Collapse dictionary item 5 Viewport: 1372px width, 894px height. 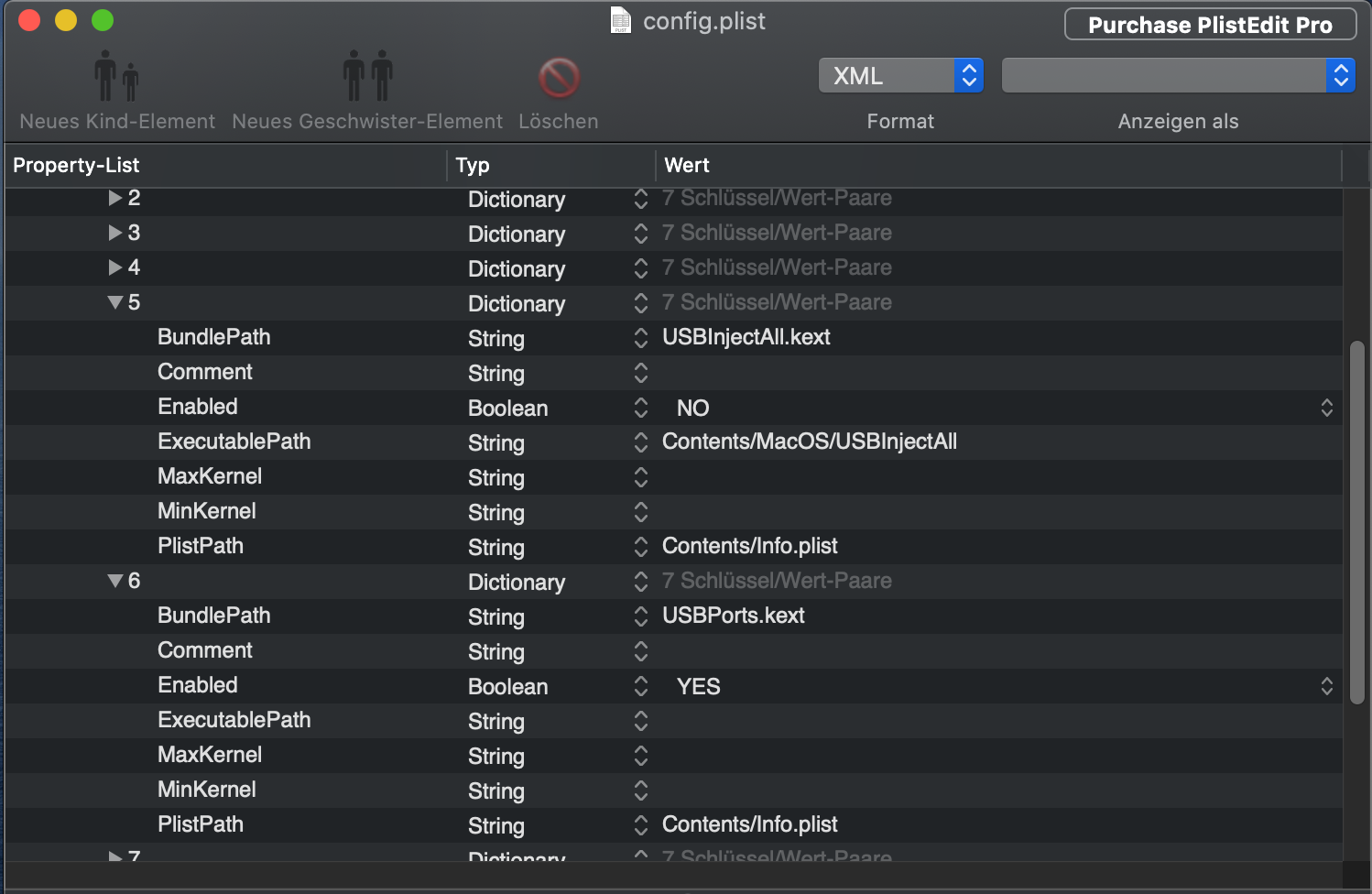click(115, 302)
